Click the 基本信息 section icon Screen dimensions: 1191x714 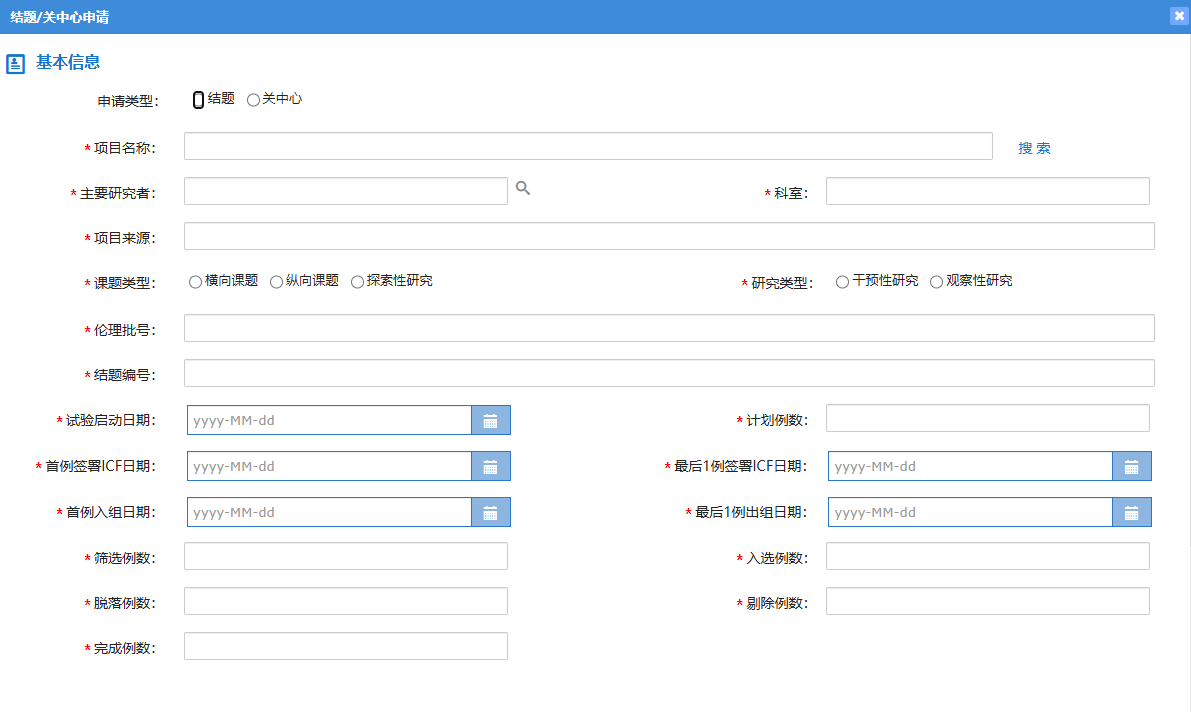[15, 64]
